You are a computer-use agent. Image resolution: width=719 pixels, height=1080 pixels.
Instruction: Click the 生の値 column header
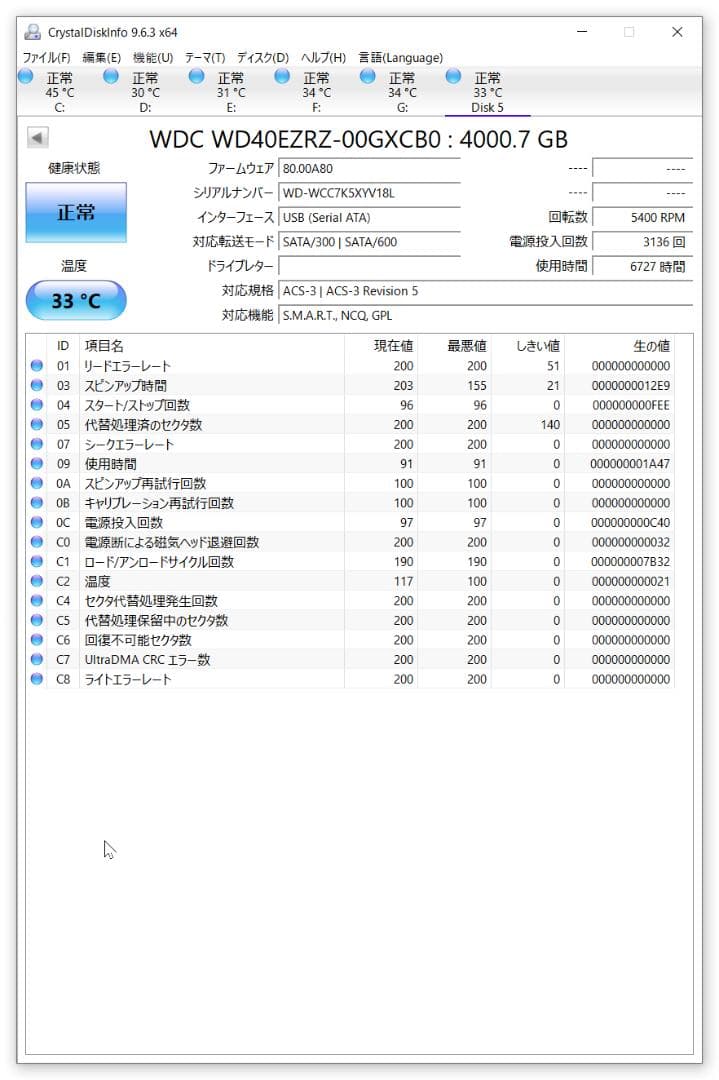pyautogui.click(x=619, y=346)
